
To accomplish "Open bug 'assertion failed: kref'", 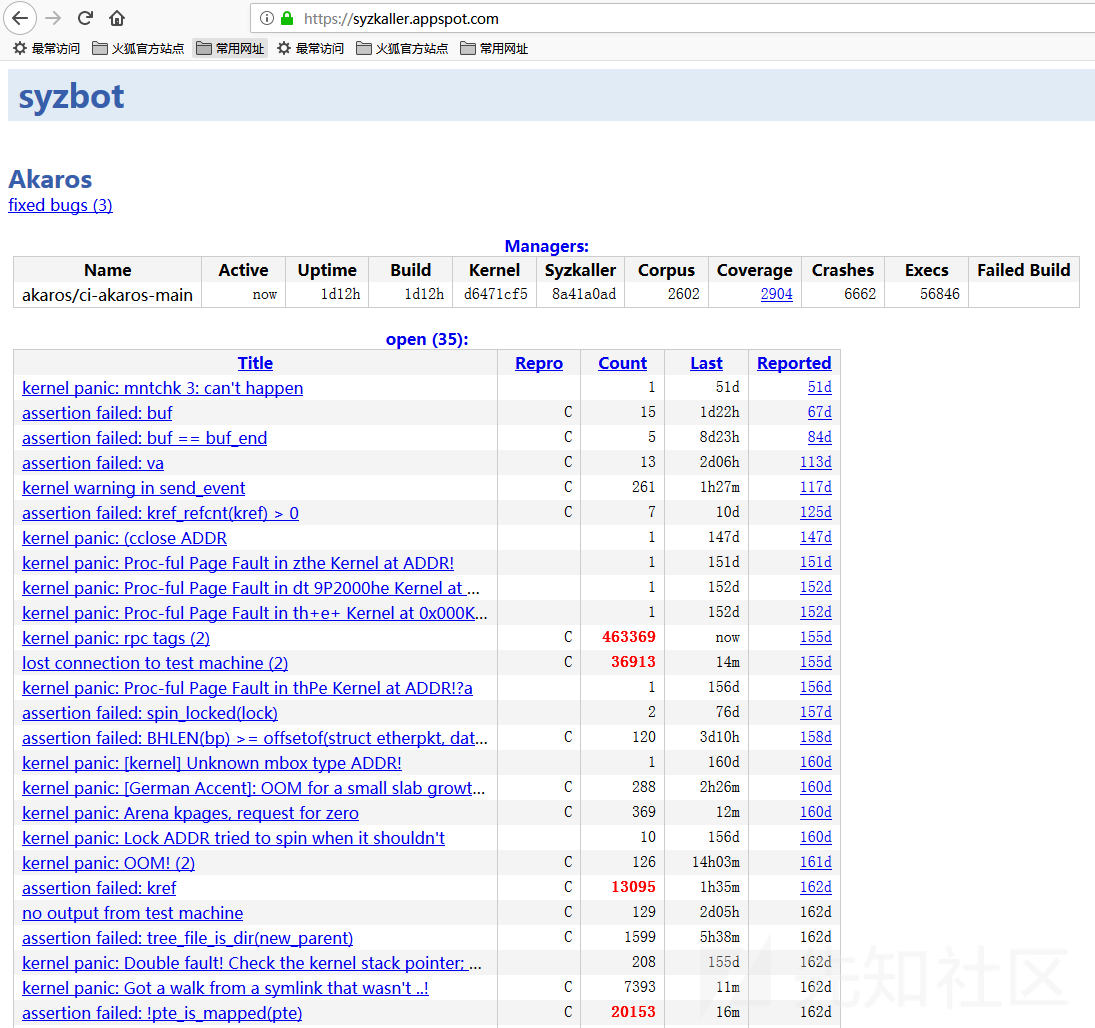I will (x=99, y=888).
